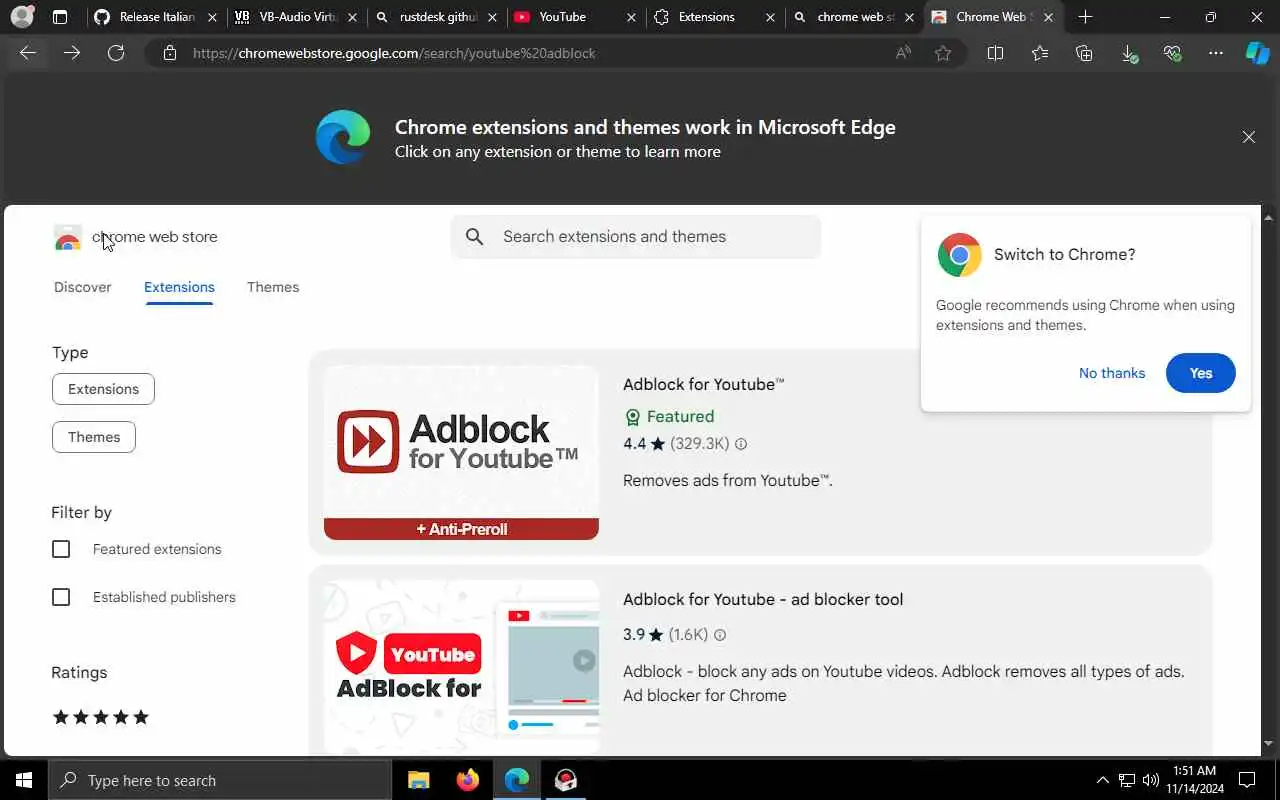Viewport: 1280px width, 800px height.
Task: Open the RustDesk taskbar icon
Action: [x=566, y=780]
